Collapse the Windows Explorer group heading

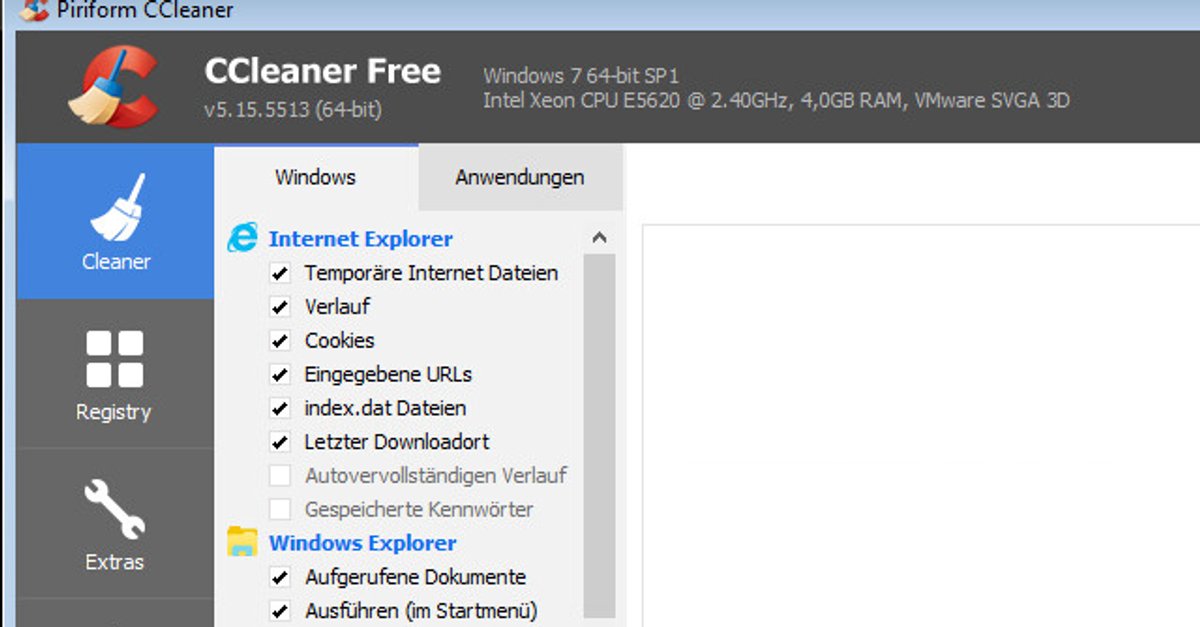(362, 543)
